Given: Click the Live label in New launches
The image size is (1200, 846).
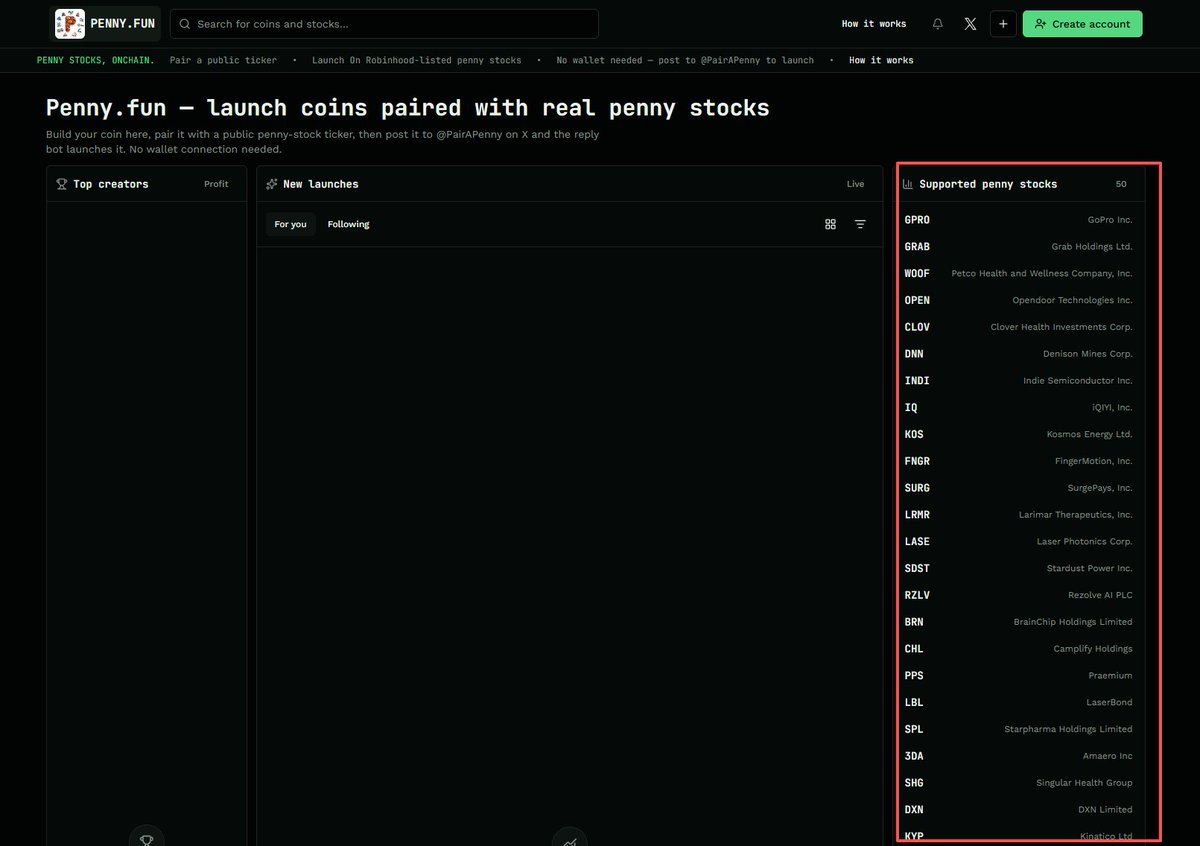Looking at the screenshot, I should (x=855, y=184).
